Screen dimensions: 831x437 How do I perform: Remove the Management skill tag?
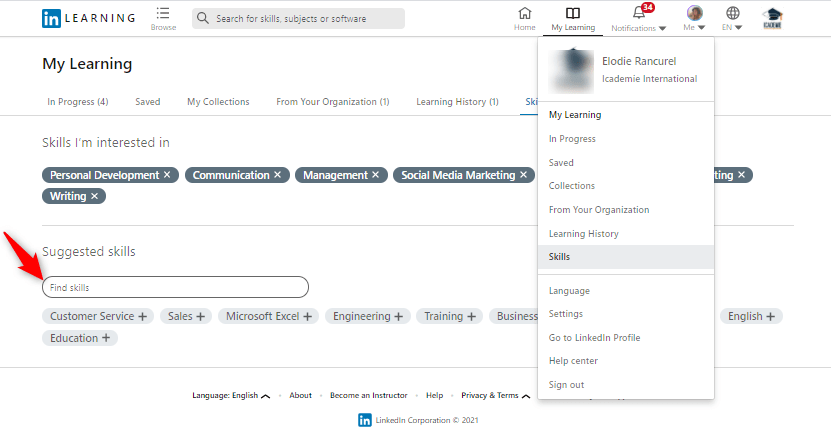click(375, 174)
